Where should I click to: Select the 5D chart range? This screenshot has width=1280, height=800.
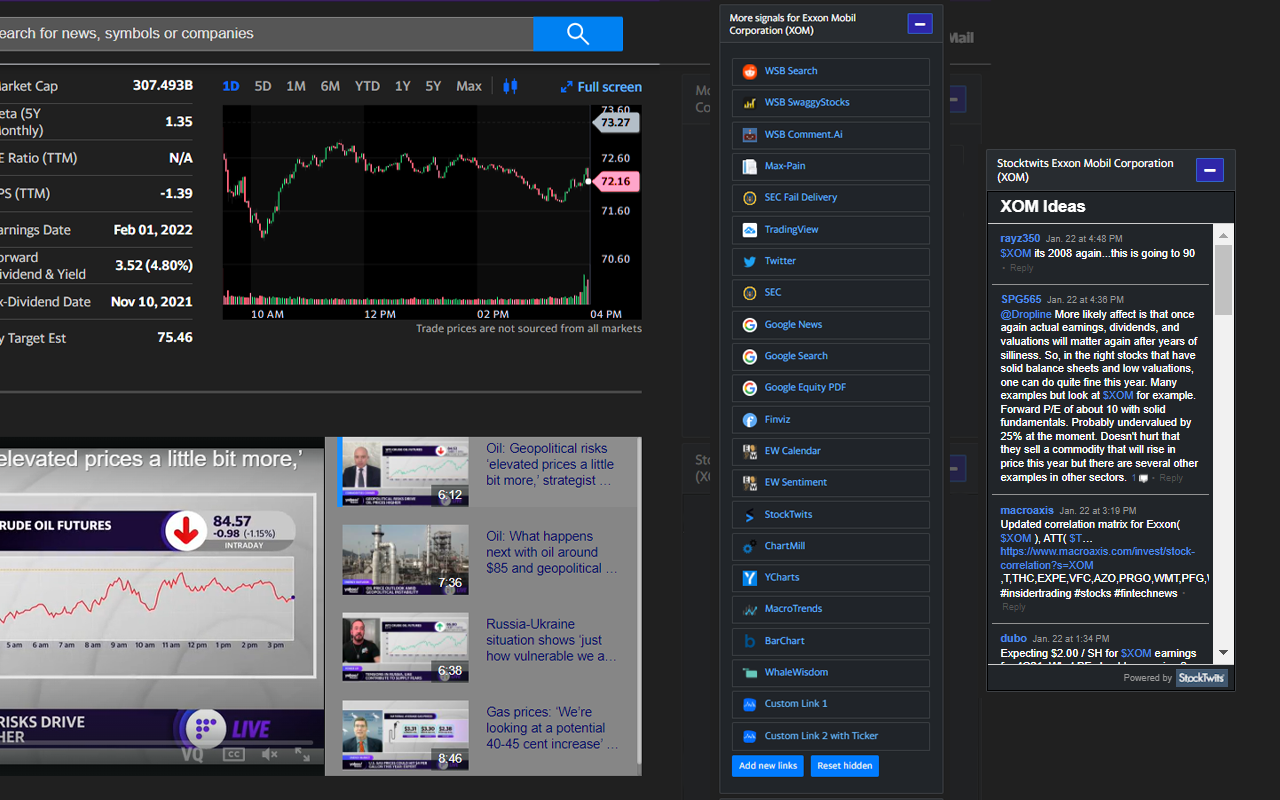[263, 86]
